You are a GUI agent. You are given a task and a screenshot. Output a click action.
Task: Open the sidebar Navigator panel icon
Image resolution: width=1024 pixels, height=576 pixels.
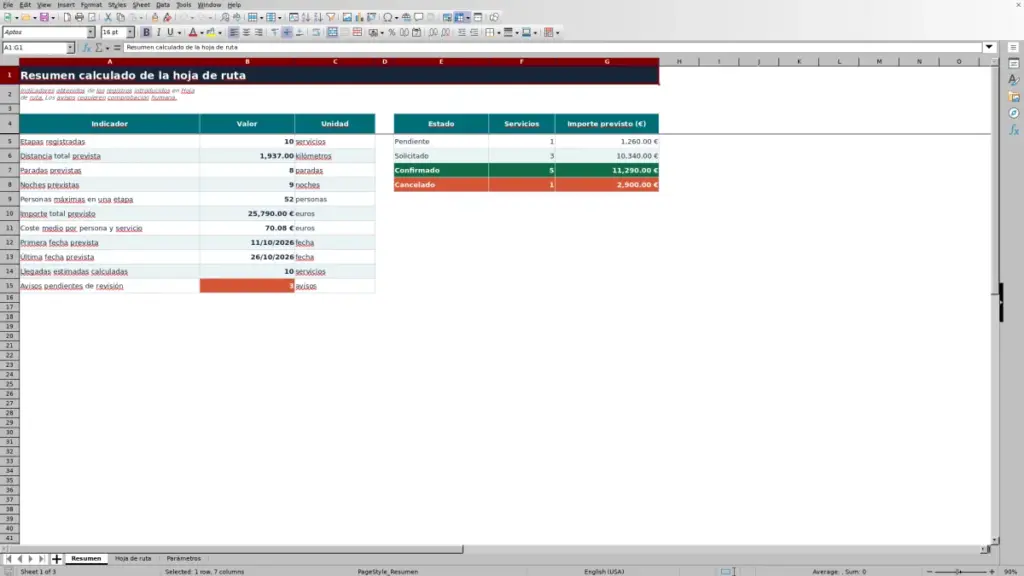[x=1014, y=114]
